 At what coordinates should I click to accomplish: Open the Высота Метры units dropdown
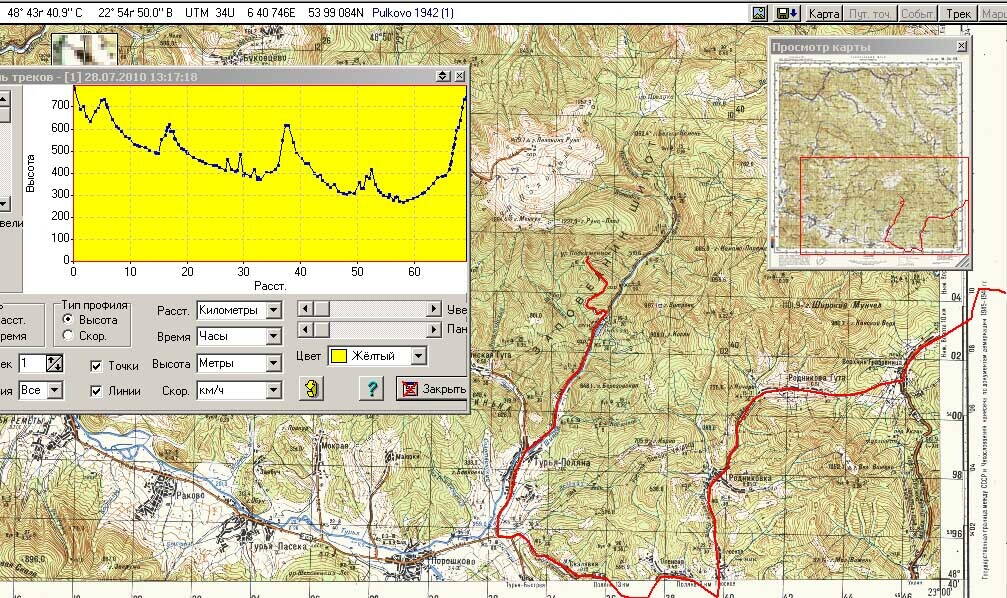pyautogui.click(x=273, y=364)
